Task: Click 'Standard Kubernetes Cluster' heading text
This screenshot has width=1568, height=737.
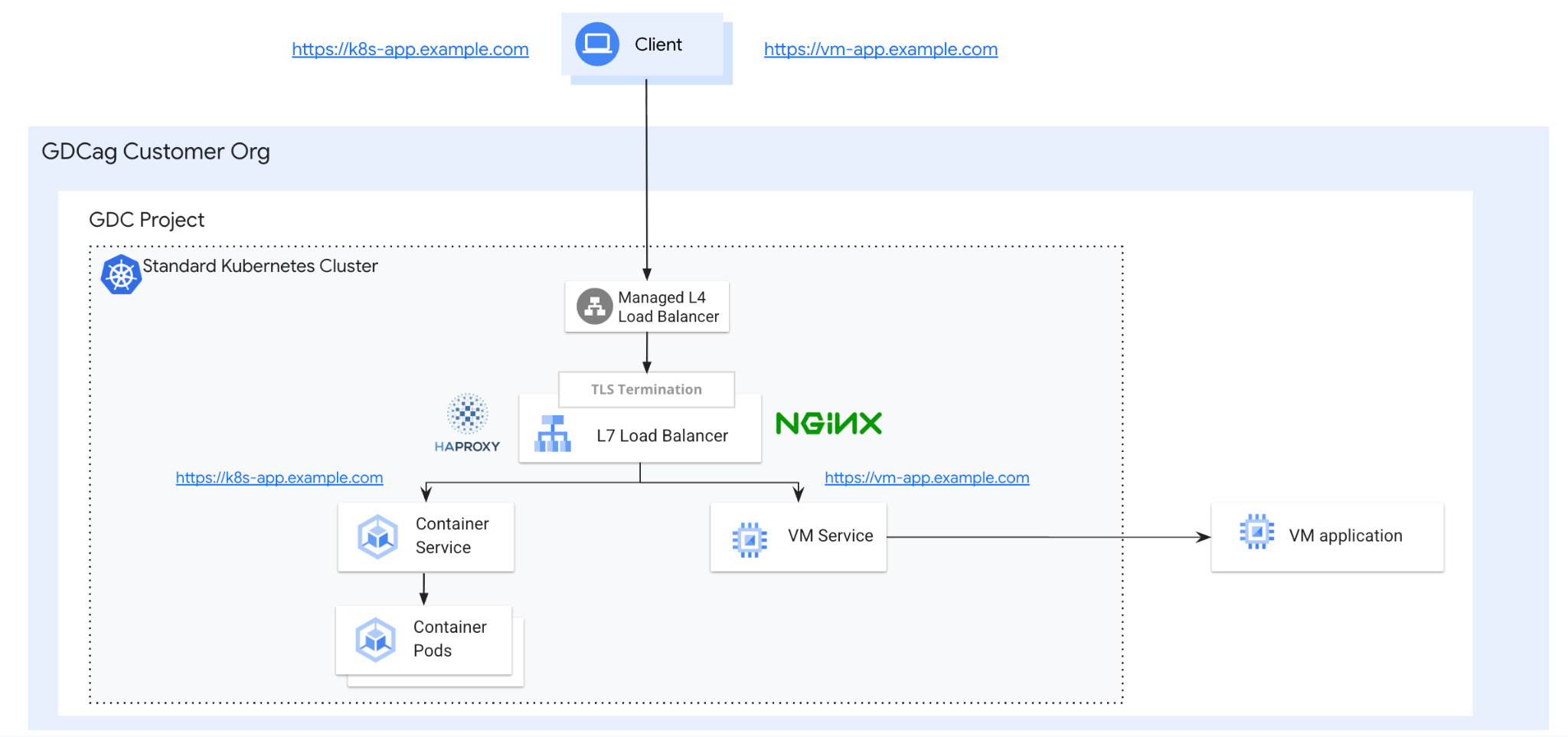Action: click(x=260, y=266)
